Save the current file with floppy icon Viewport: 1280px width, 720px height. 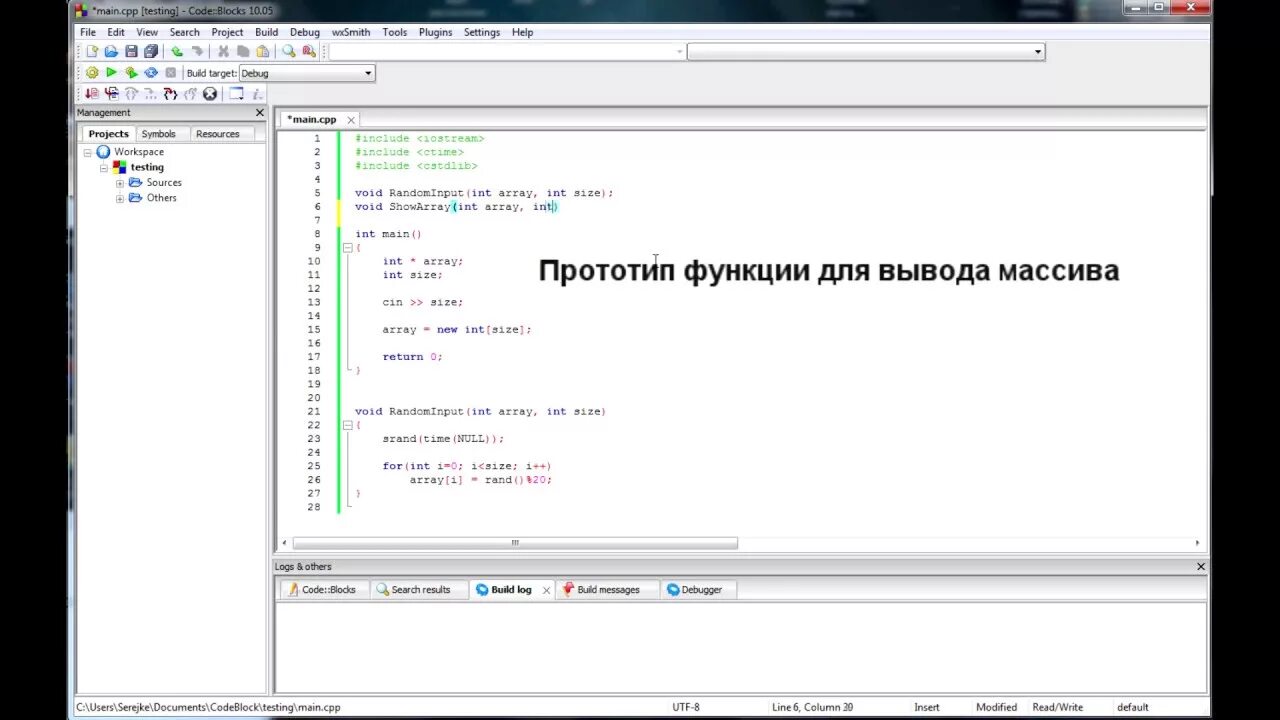pyautogui.click(x=131, y=51)
